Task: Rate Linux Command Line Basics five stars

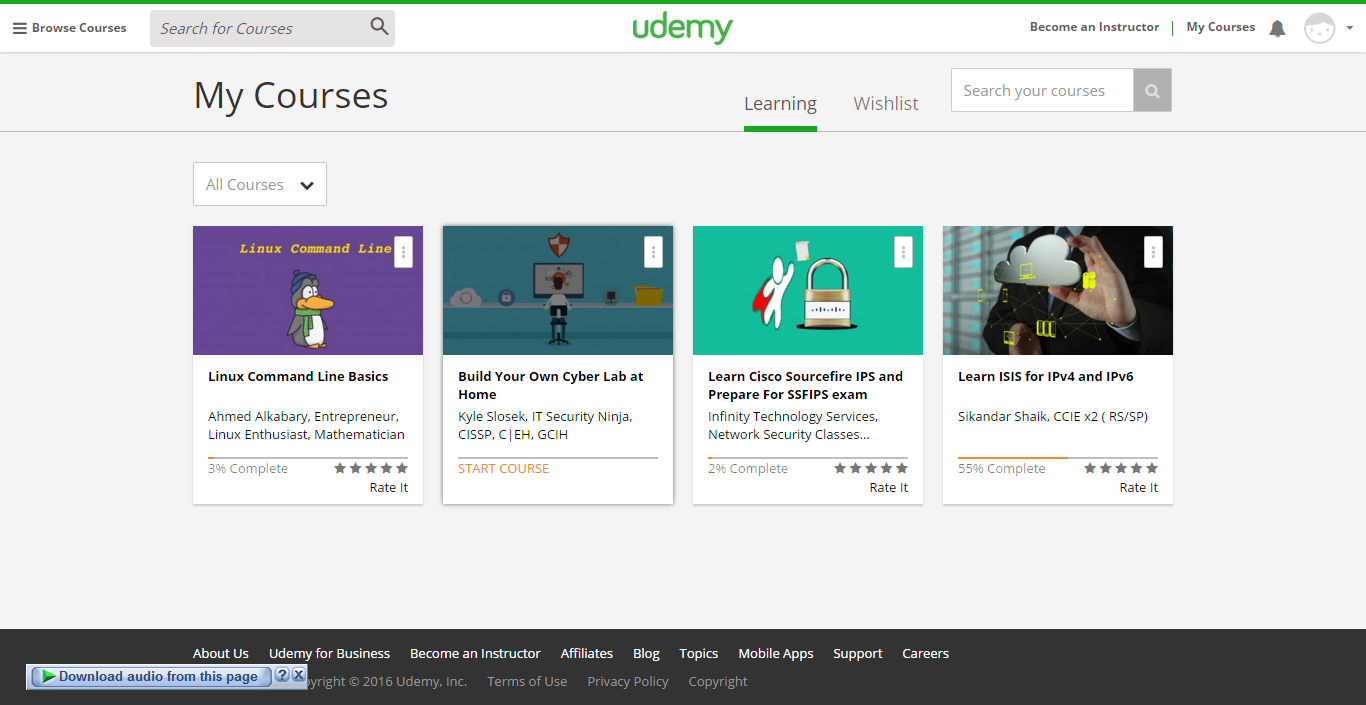Action: (402, 468)
